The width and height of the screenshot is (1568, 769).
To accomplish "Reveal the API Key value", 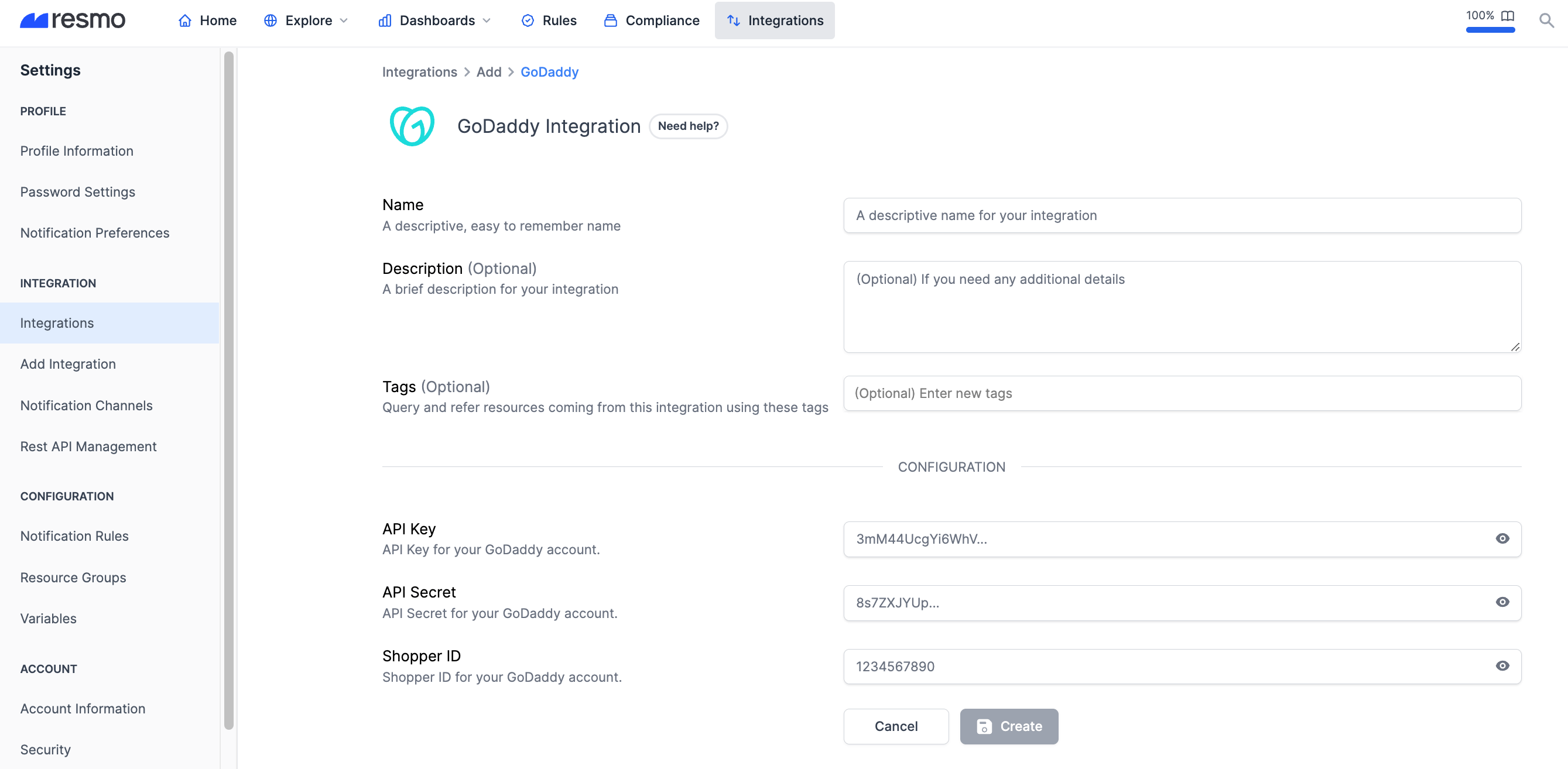I will point(1502,538).
